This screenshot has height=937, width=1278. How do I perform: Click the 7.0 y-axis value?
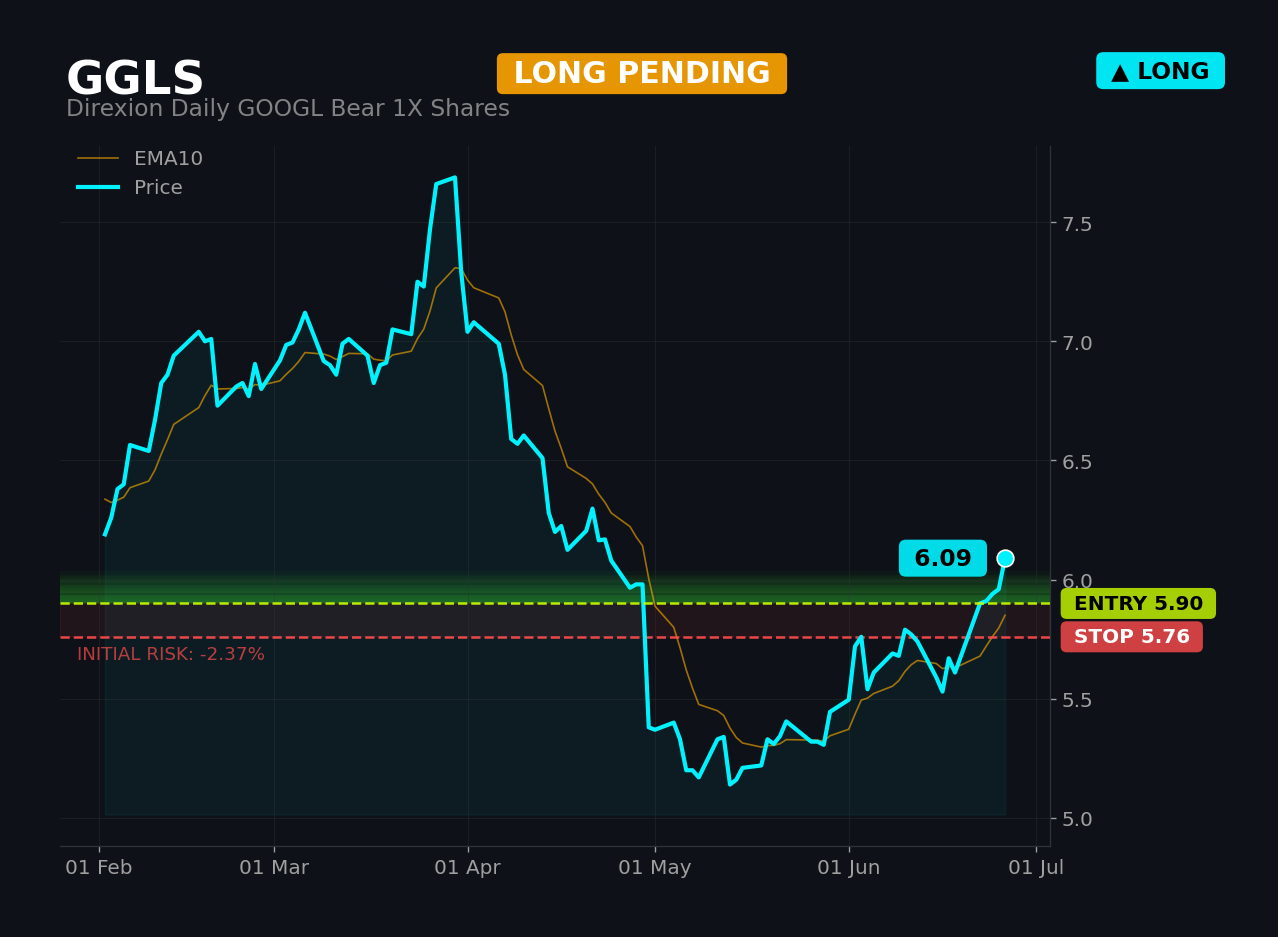pyautogui.click(x=1077, y=343)
